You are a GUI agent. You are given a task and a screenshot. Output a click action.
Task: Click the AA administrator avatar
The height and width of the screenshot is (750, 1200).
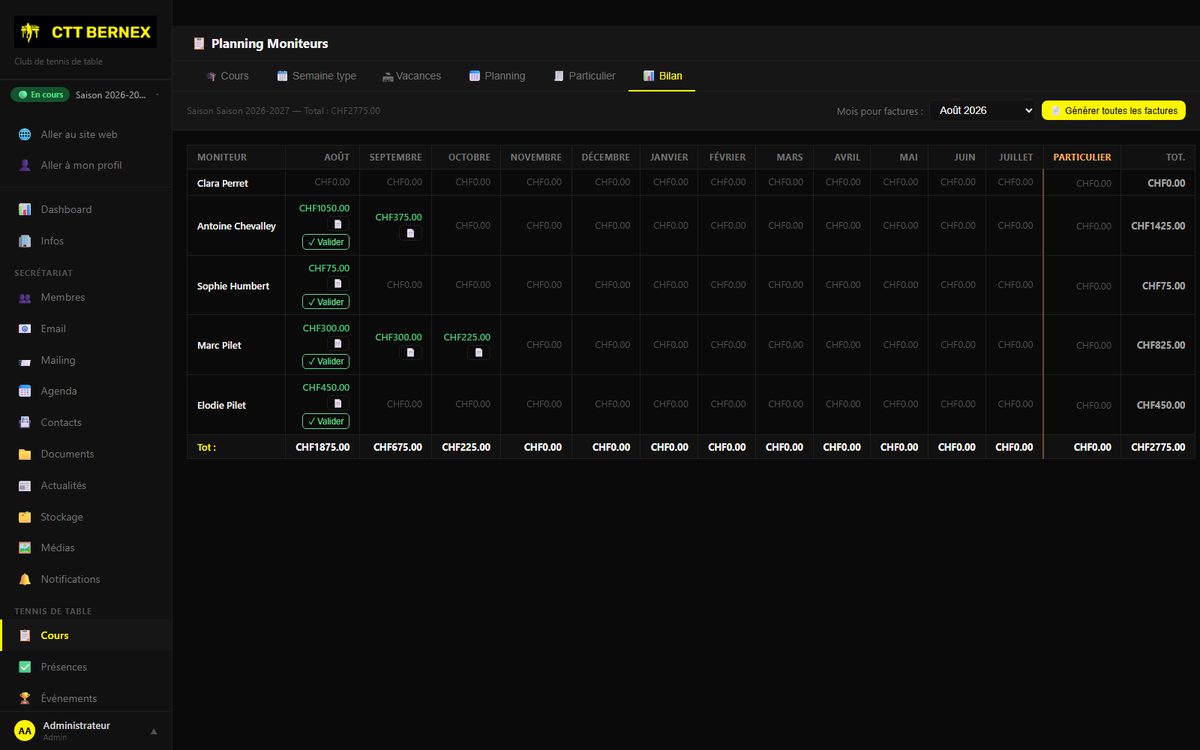(x=25, y=731)
